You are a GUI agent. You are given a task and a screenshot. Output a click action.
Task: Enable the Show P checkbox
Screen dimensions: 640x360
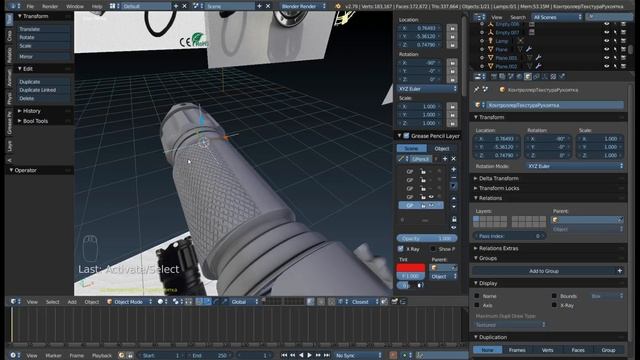point(433,249)
